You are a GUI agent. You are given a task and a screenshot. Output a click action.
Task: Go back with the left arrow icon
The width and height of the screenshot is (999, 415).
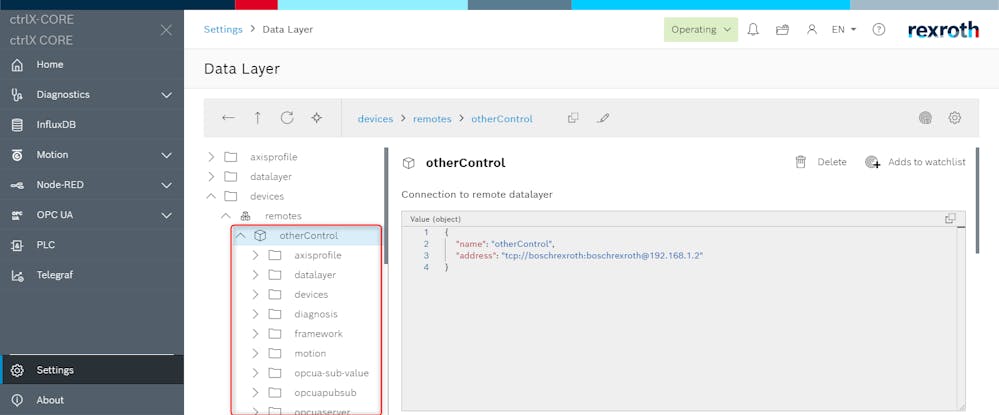[x=228, y=118]
